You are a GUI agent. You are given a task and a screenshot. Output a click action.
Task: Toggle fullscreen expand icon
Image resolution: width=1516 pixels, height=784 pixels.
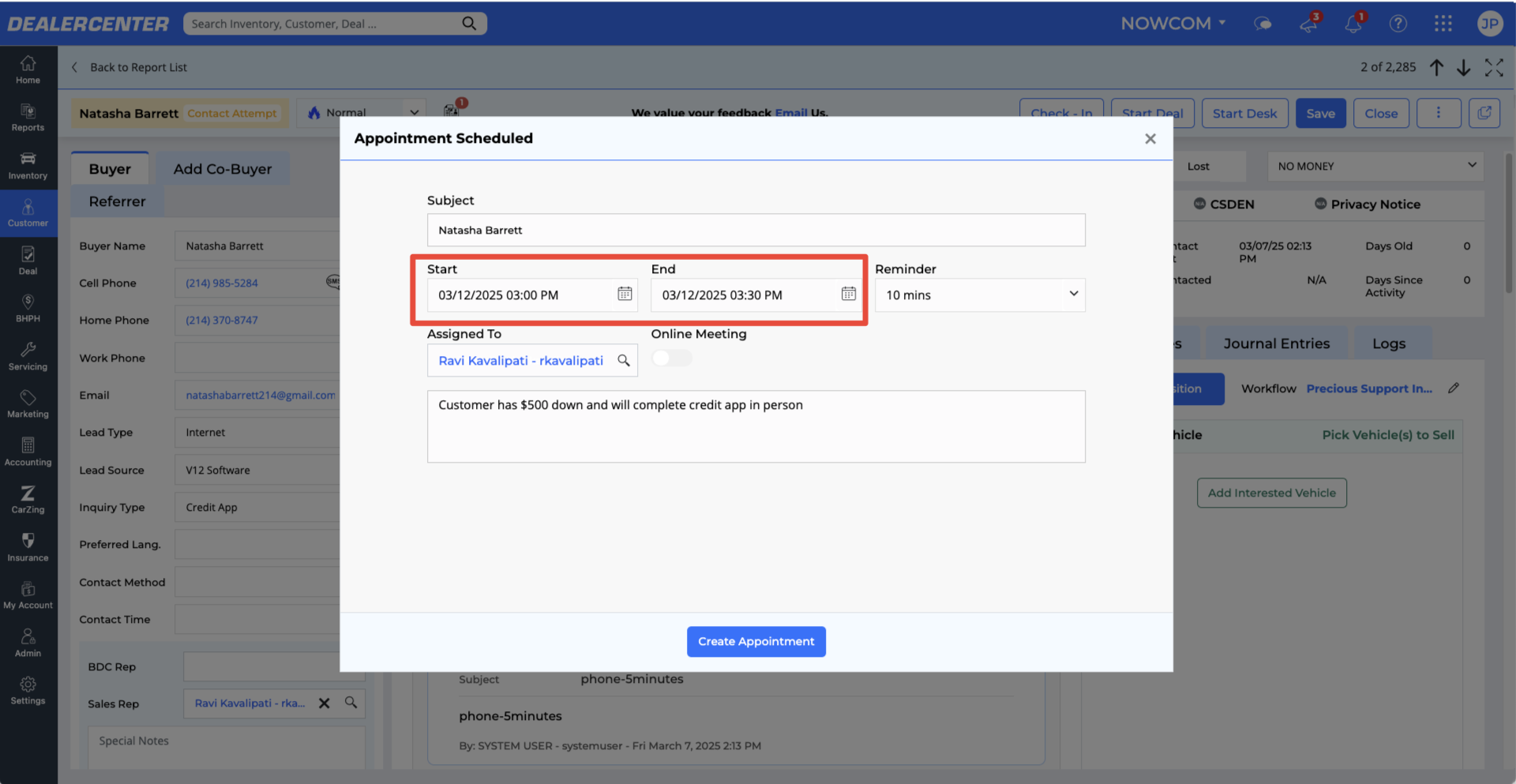[1494, 67]
